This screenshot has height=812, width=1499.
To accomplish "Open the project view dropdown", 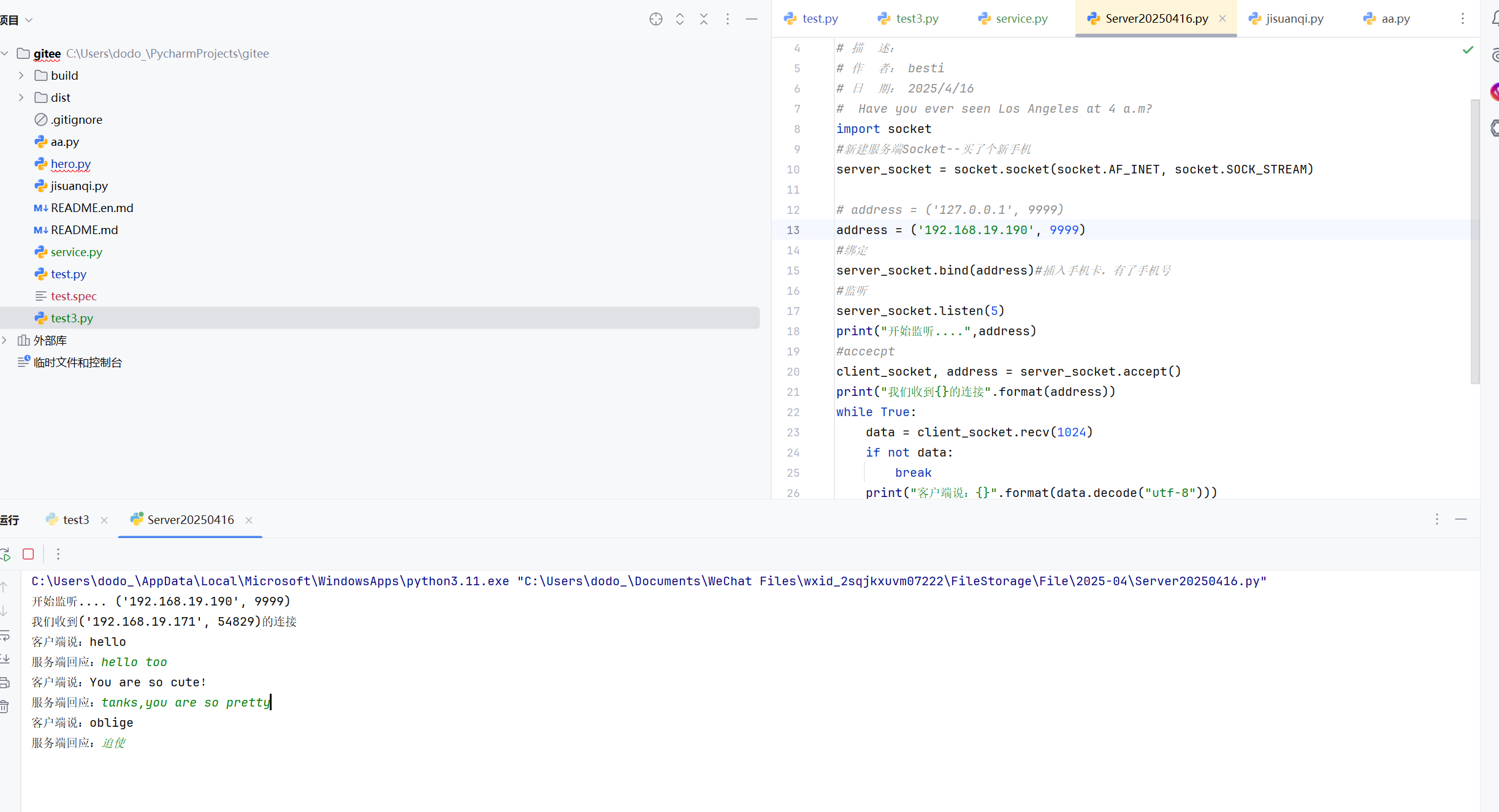I will 28,20.
